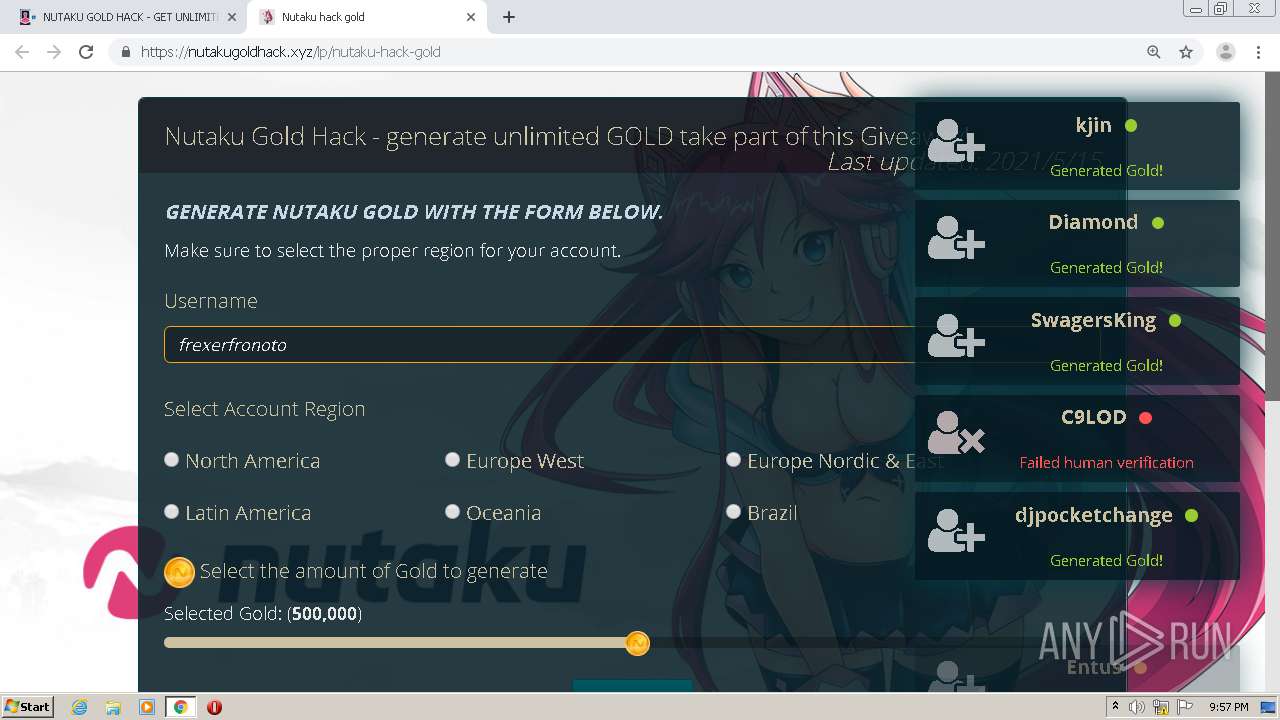Go back with the browser back arrow
Viewport: 1280px width, 720px height.
(x=22, y=52)
